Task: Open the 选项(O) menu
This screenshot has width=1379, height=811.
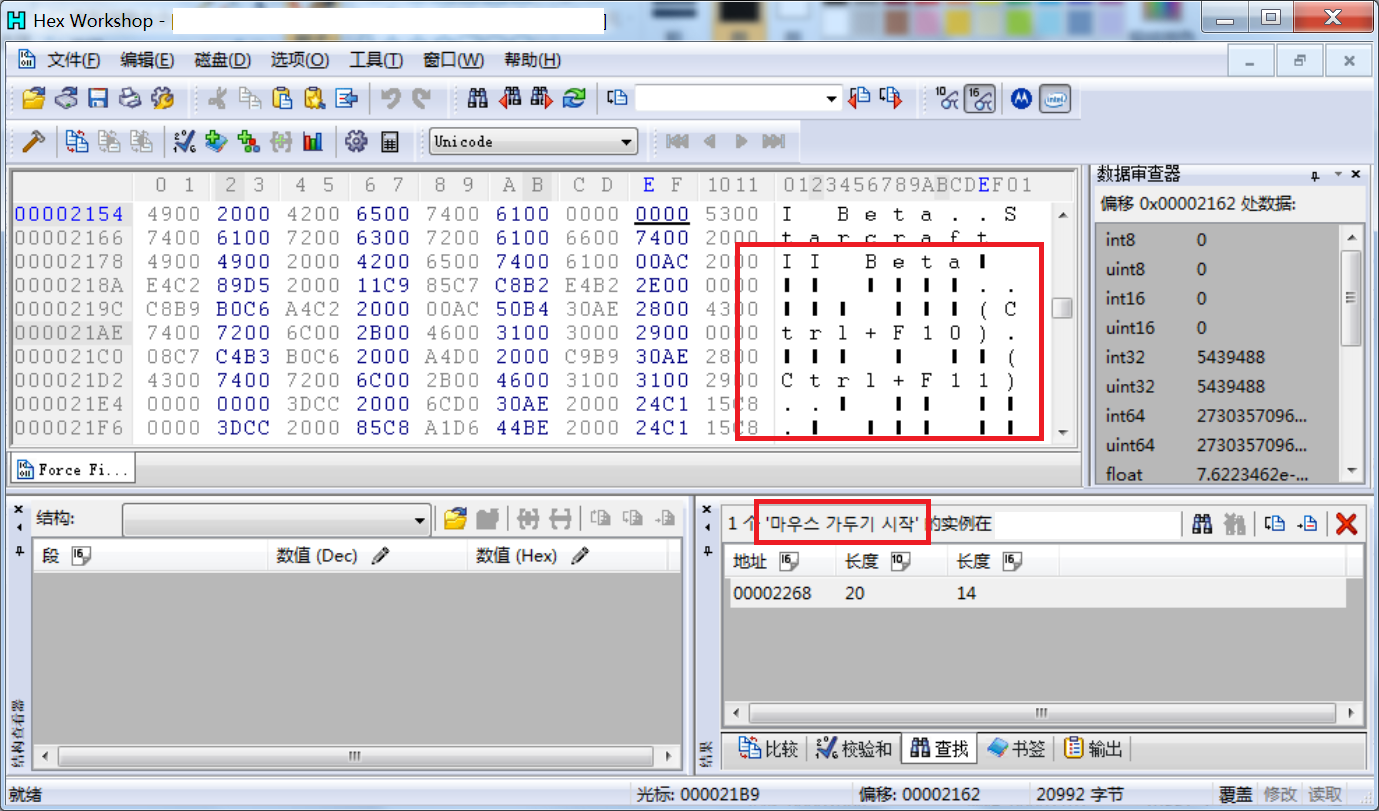Action: tap(300, 60)
